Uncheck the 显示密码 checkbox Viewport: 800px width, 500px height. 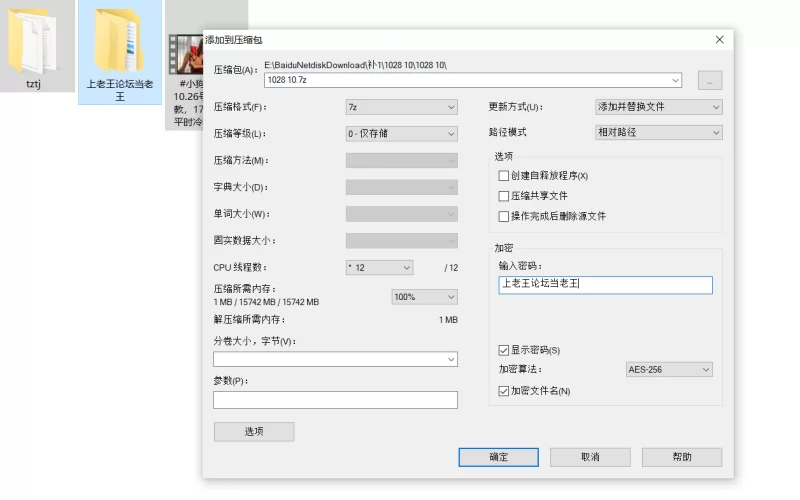click(504, 350)
